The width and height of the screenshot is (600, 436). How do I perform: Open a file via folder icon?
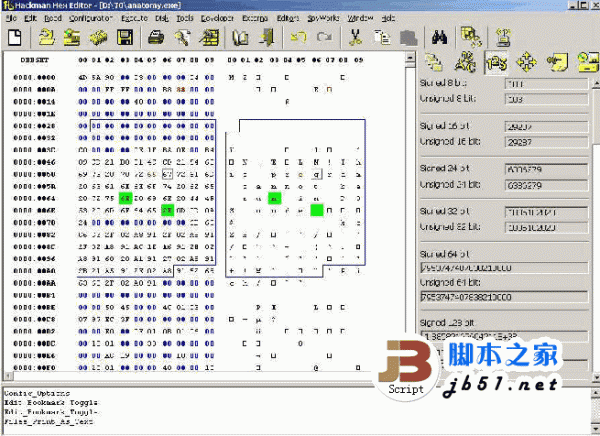47,38
